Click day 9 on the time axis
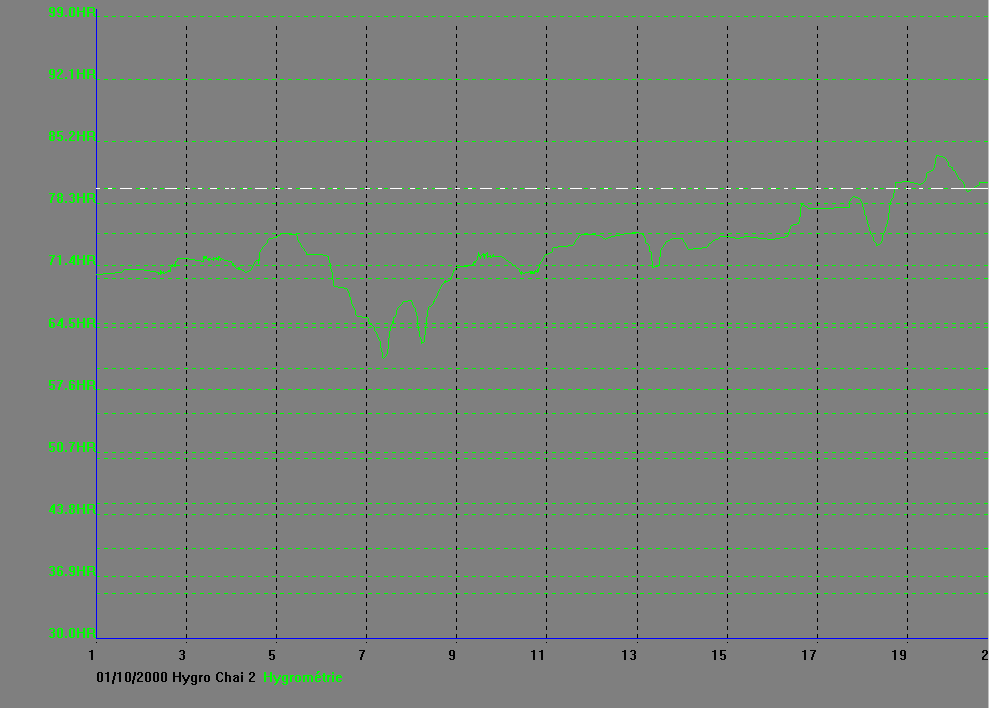Image resolution: width=990 pixels, height=708 pixels. coord(452,655)
